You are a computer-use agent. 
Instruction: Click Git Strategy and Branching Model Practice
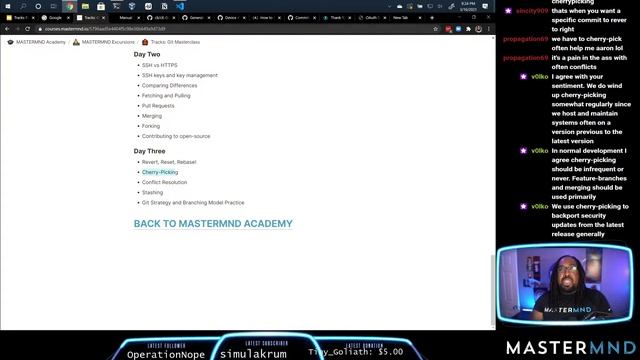(x=193, y=203)
